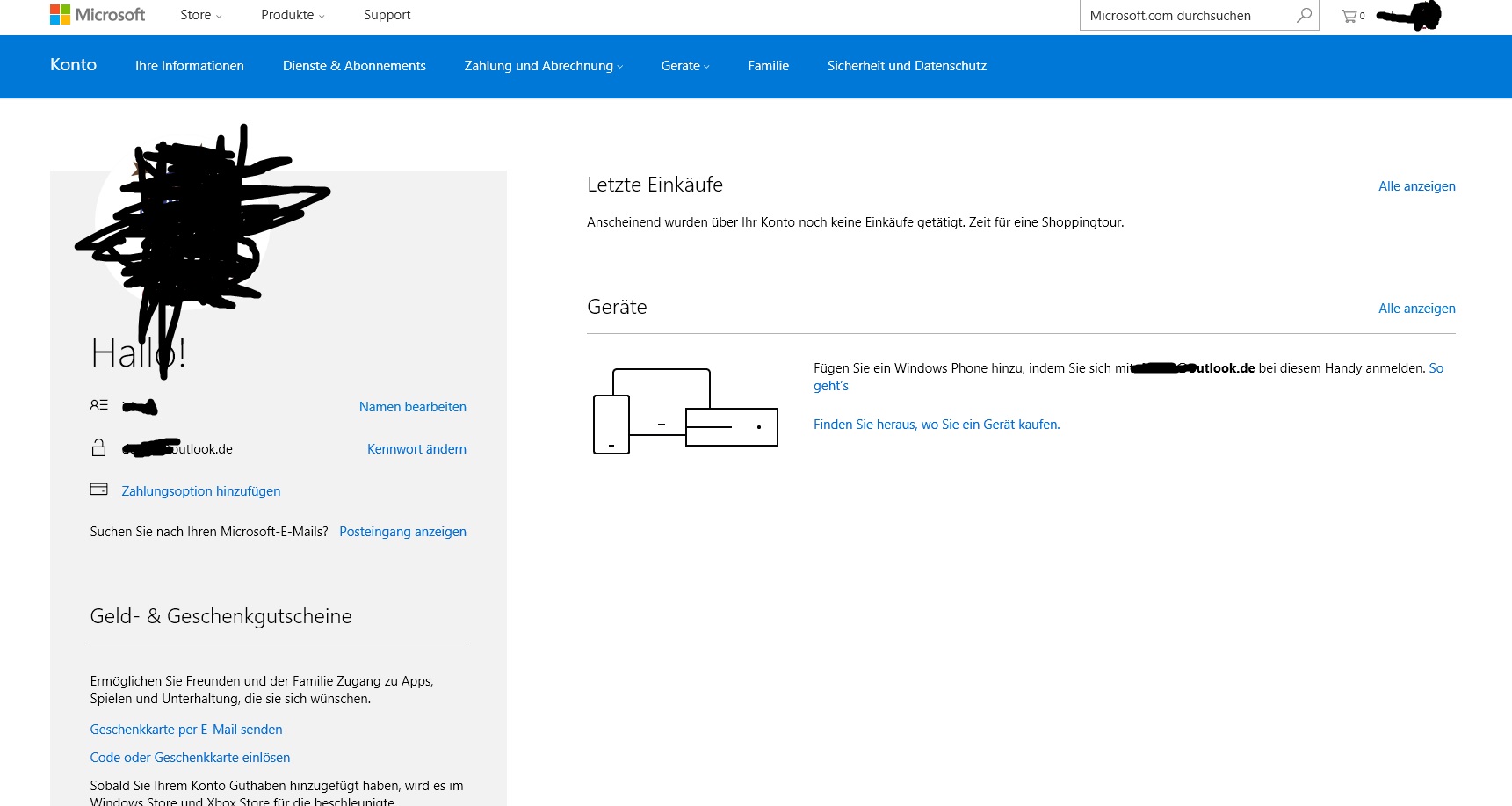Click the Microsoft logo
This screenshot has width=1512, height=806.
[98, 15]
